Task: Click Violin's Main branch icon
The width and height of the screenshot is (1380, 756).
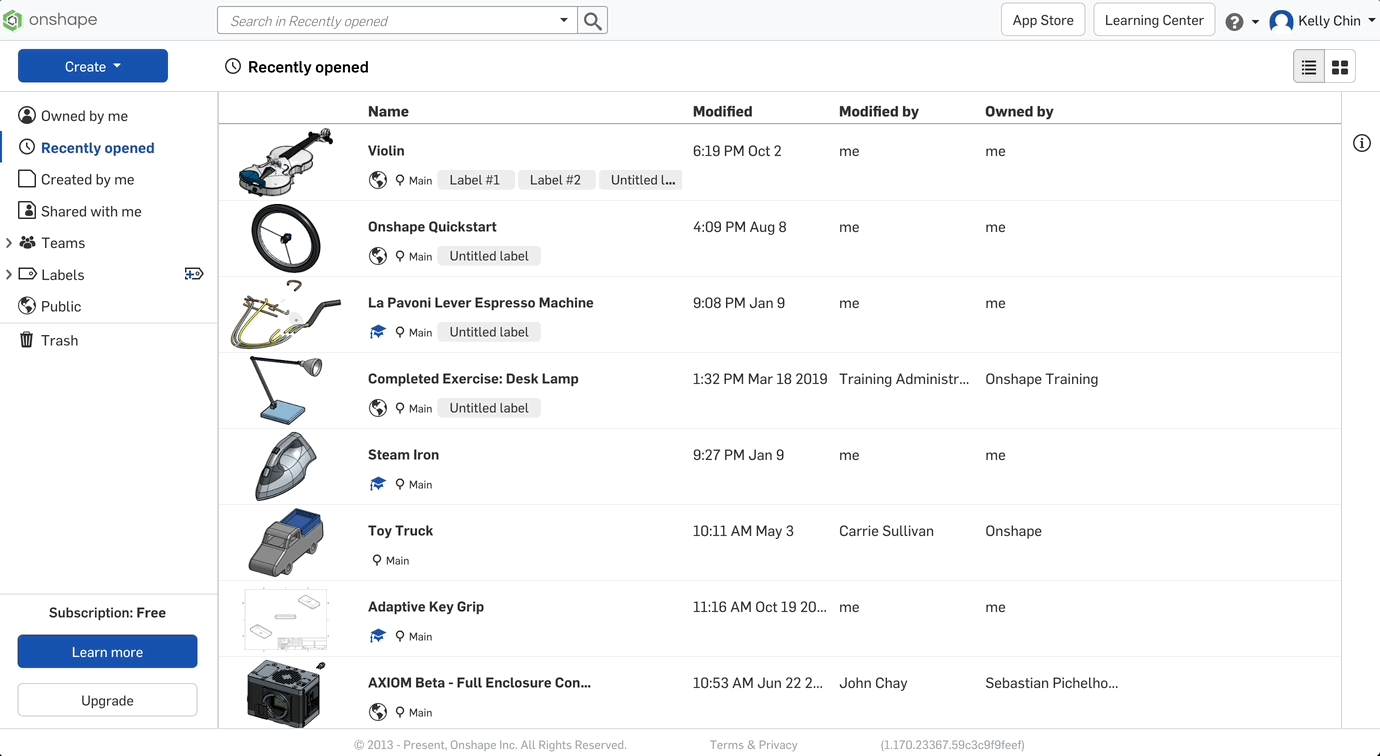Action: tap(400, 180)
